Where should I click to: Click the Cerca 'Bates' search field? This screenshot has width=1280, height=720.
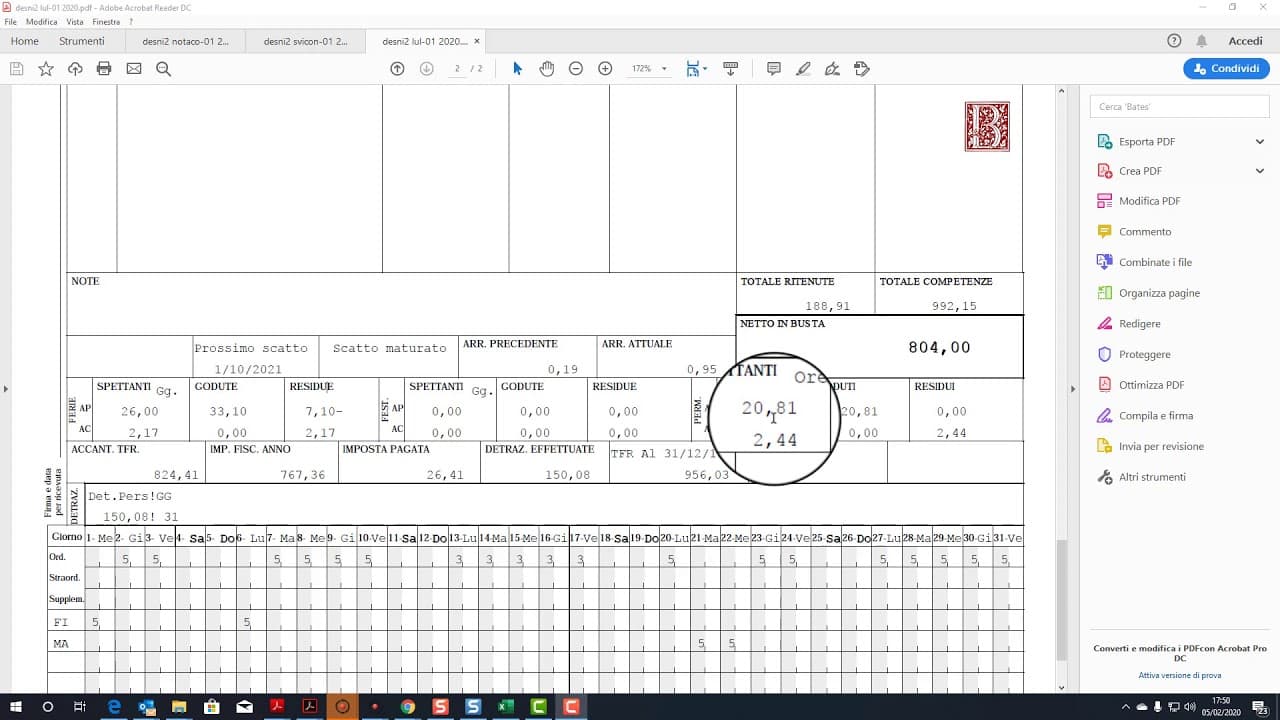click(1179, 106)
